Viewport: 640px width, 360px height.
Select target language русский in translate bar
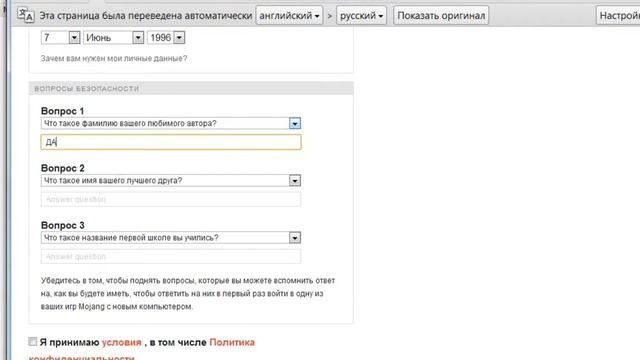click(361, 16)
